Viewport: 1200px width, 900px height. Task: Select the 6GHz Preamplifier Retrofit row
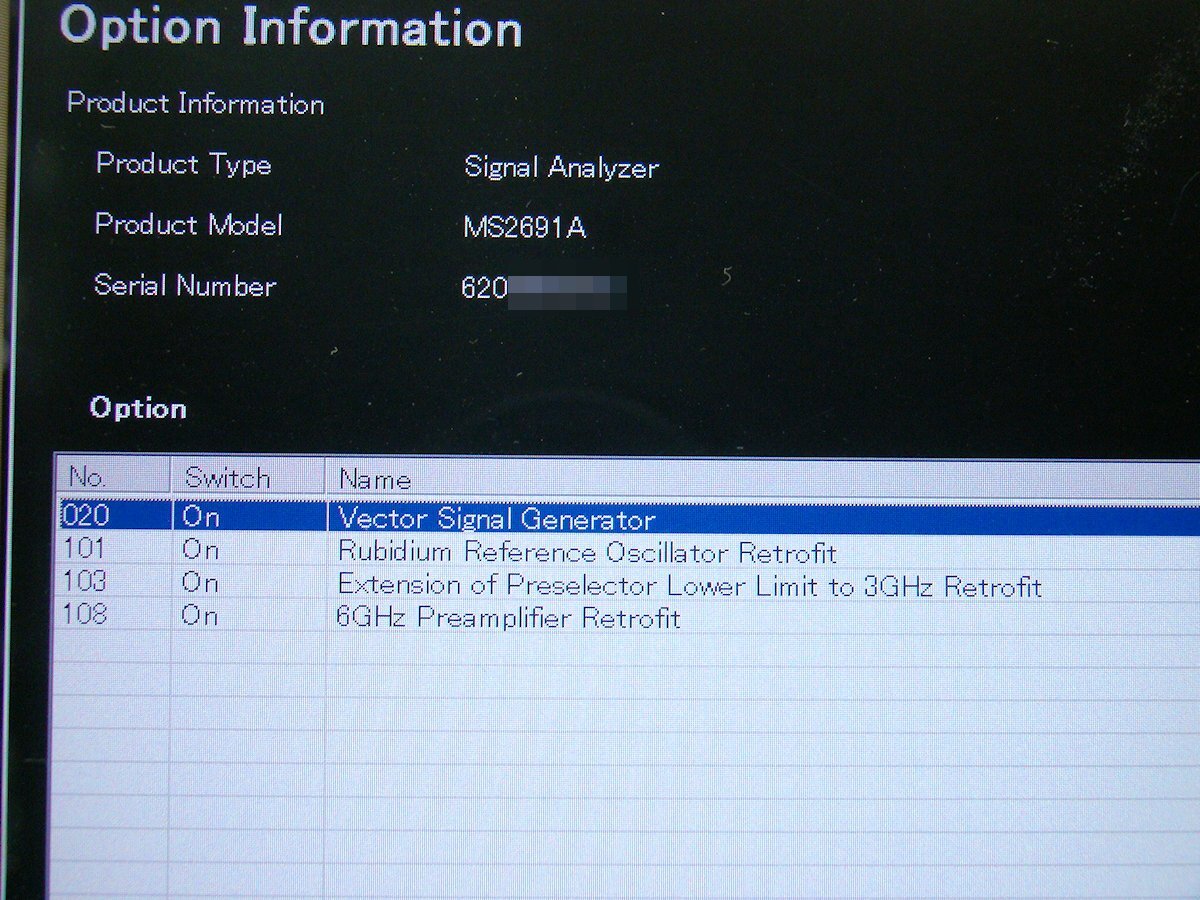coord(509,618)
